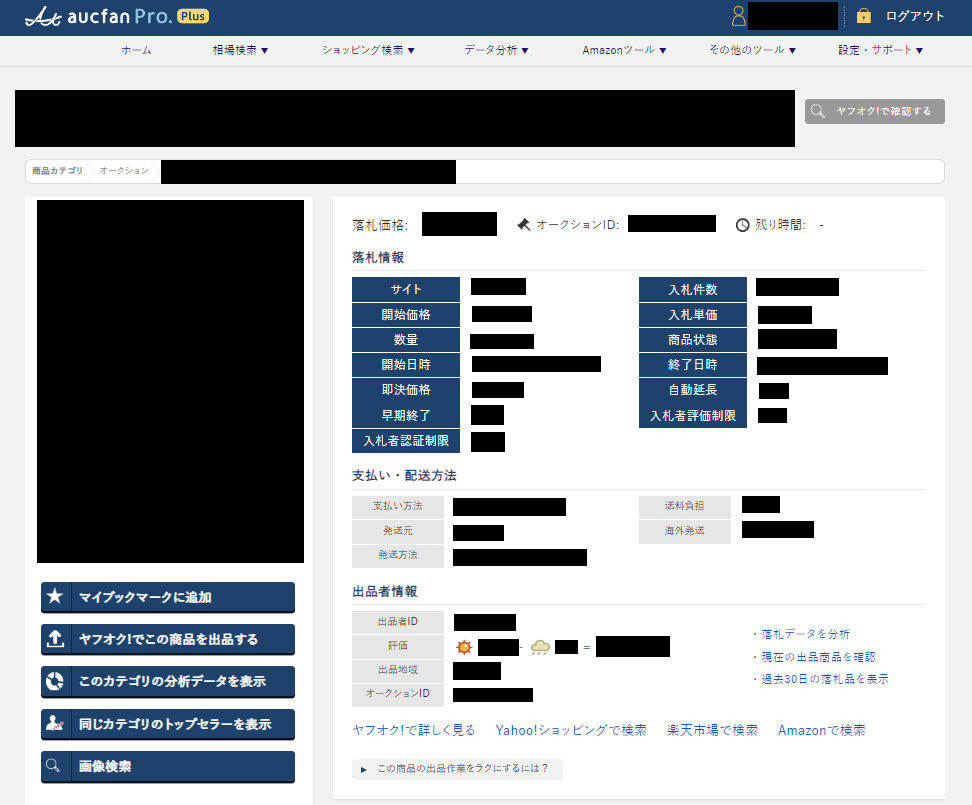Image resolution: width=972 pixels, height=805 pixels.
Task: Click 楽天市場で検索 link
Action: tap(712, 730)
